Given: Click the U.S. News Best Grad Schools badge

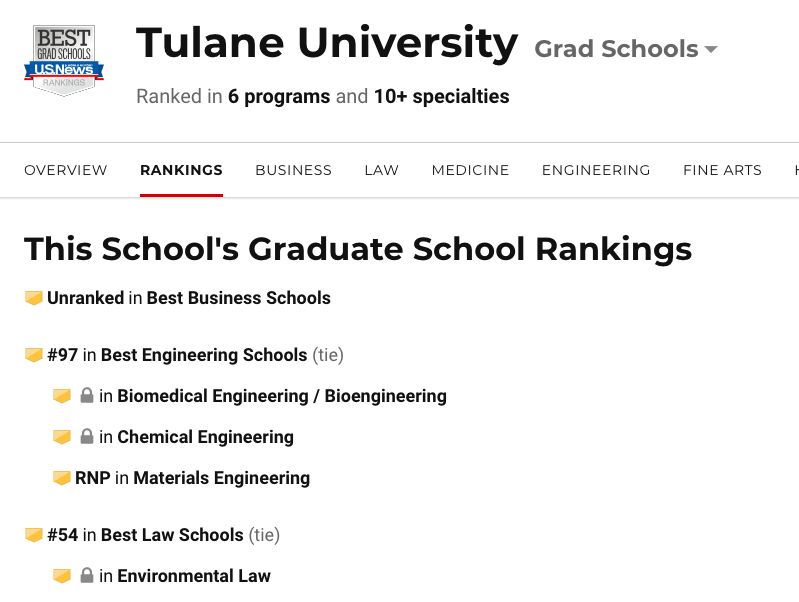Looking at the screenshot, I should [x=63, y=60].
